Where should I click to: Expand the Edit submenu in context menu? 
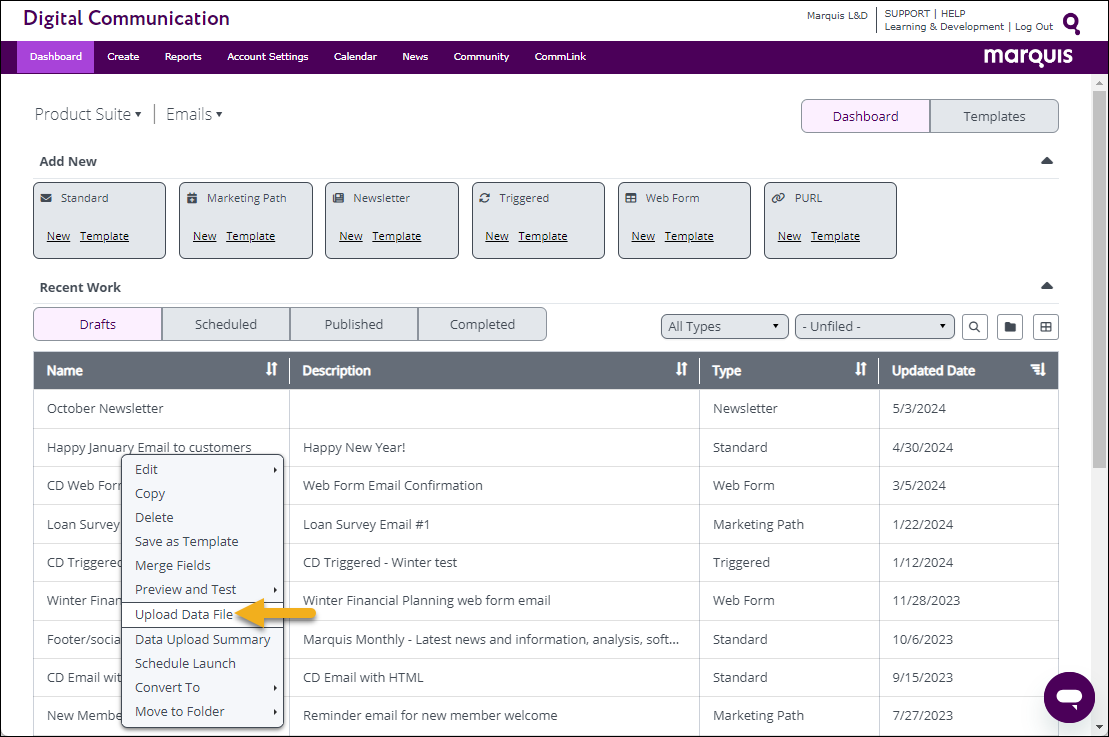tap(203, 470)
